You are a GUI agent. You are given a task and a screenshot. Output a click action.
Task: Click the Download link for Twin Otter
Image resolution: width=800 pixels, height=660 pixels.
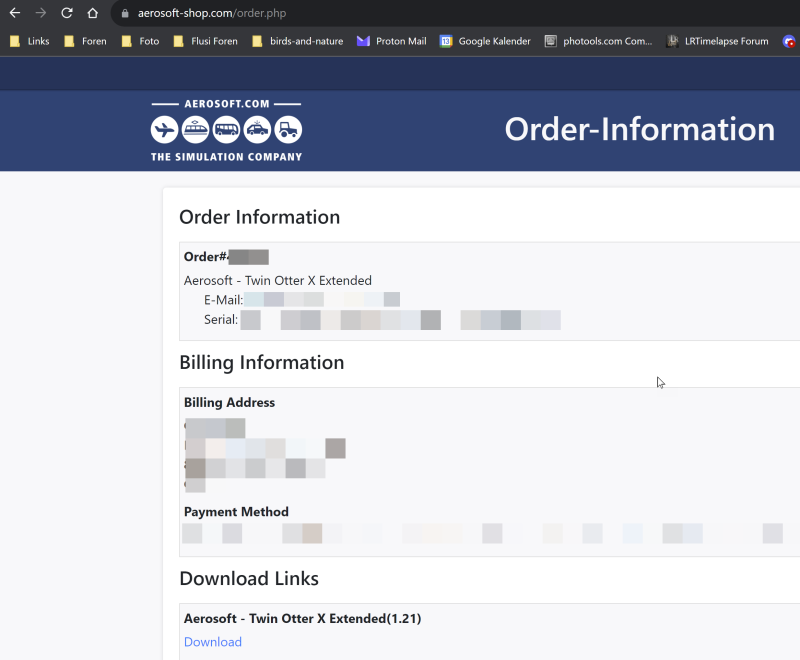coord(213,642)
